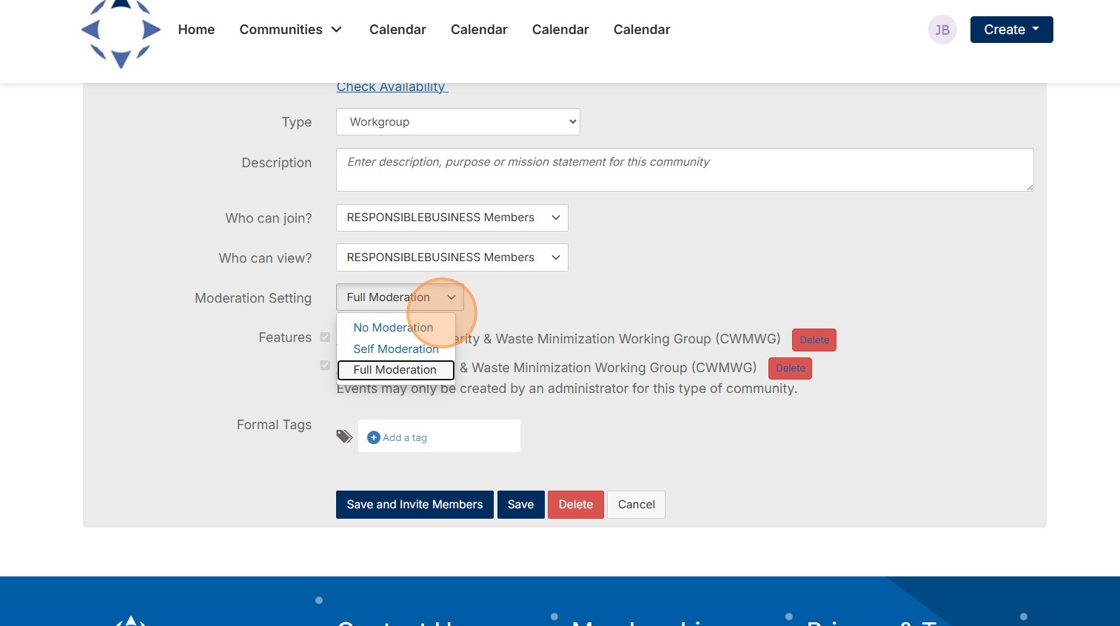The height and width of the screenshot is (626, 1120).
Task: Open the first Calendar nav item
Action: pos(398,29)
